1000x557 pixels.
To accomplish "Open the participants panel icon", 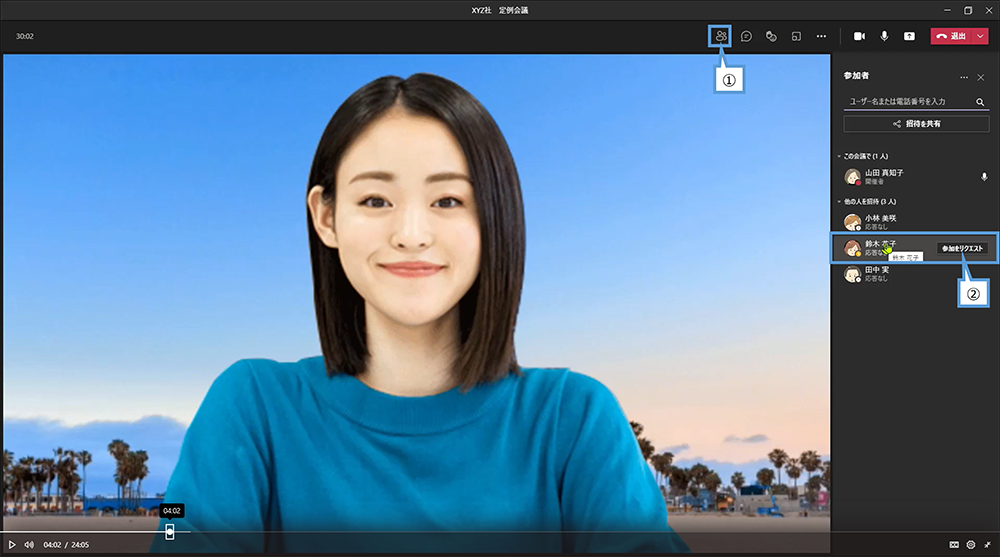I will pyautogui.click(x=721, y=36).
